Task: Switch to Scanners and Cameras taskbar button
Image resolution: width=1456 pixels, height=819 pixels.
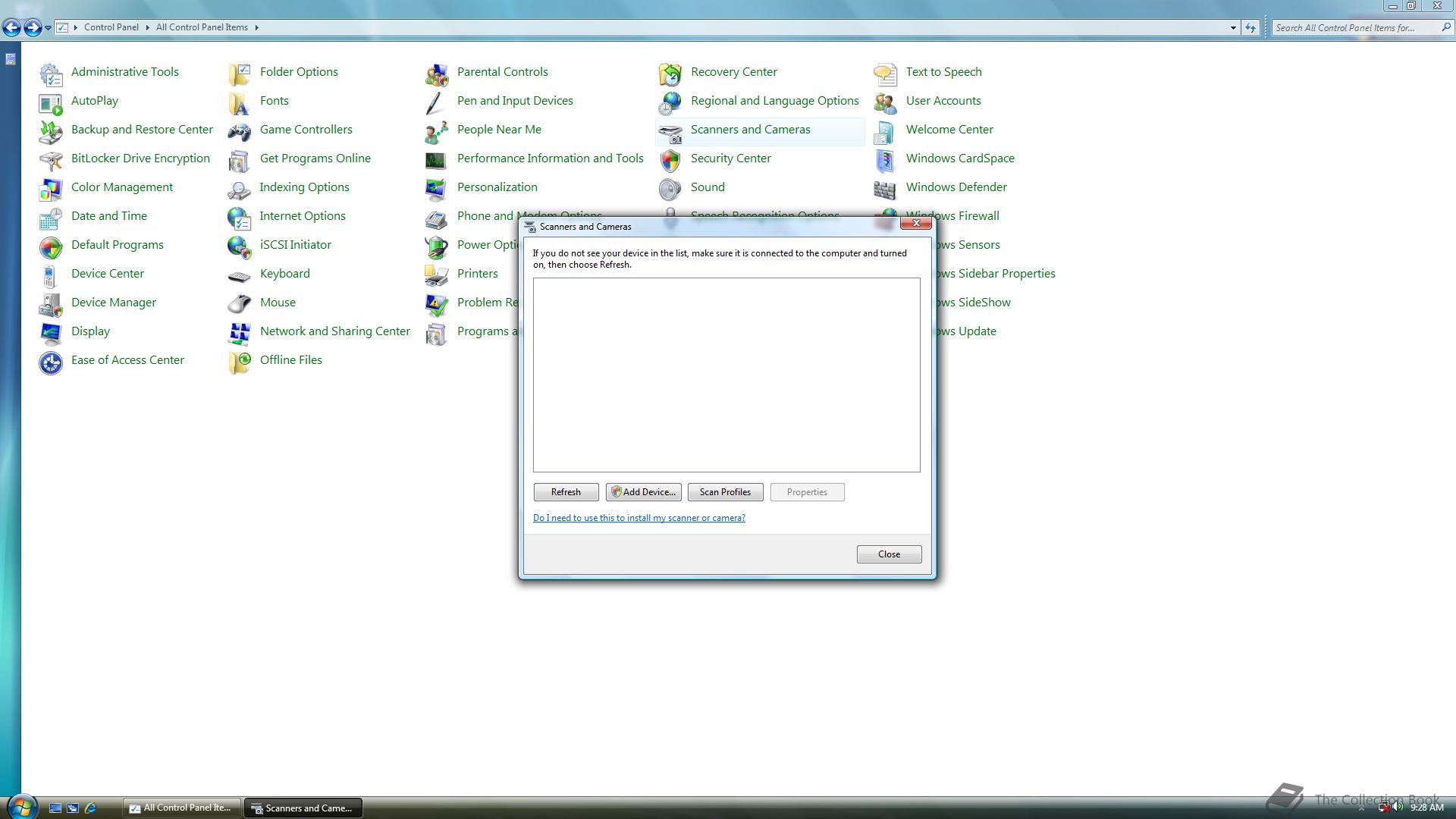Action: [303, 808]
